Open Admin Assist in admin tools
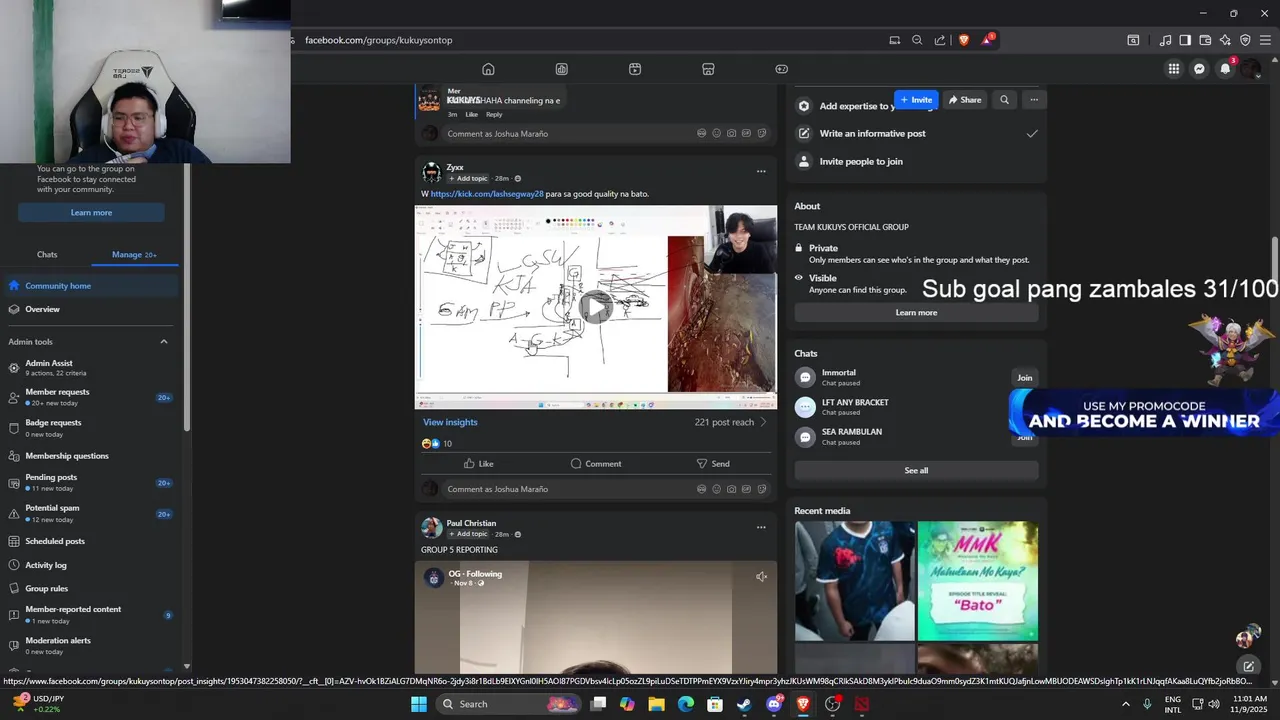1280x720 pixels. [91, 367]
